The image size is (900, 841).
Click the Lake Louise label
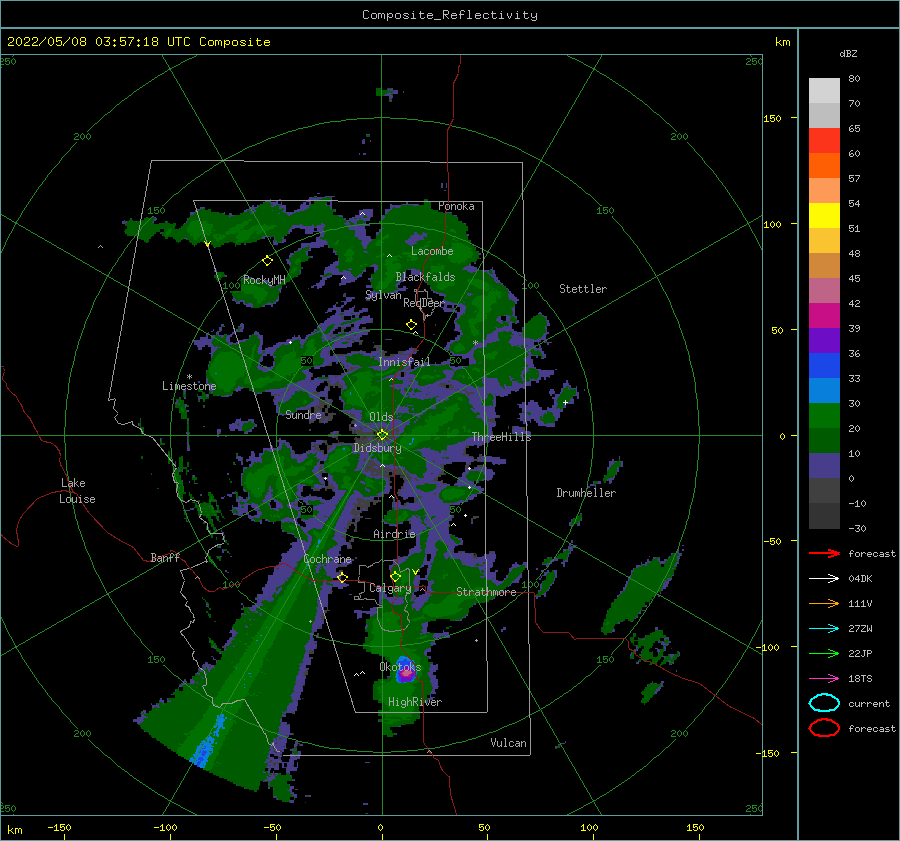pyautogui.click(x=77, y=491)
